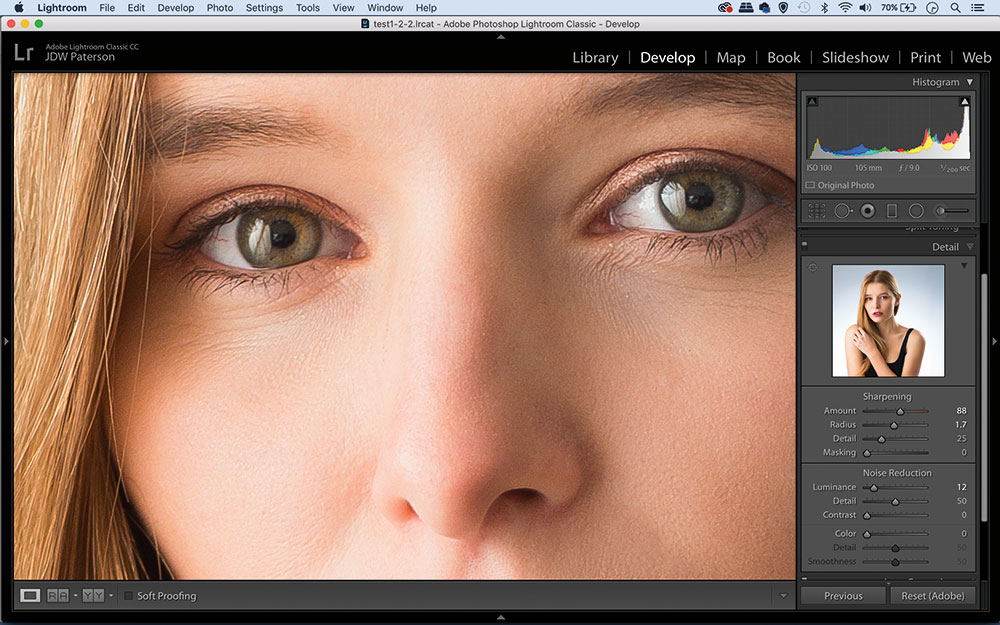Viewport: 1000px width, 625px height.
Task: Select the Graduated Filter tool
Action: [x=892, y=210]
